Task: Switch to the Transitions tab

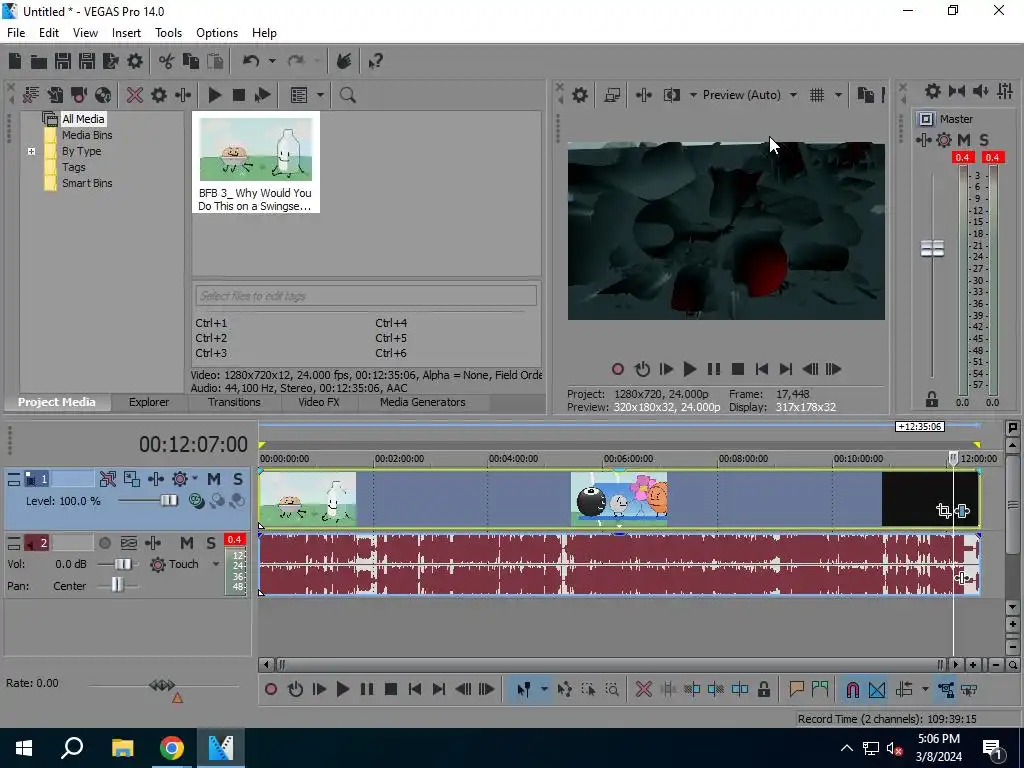Action: tap(234, 402)
